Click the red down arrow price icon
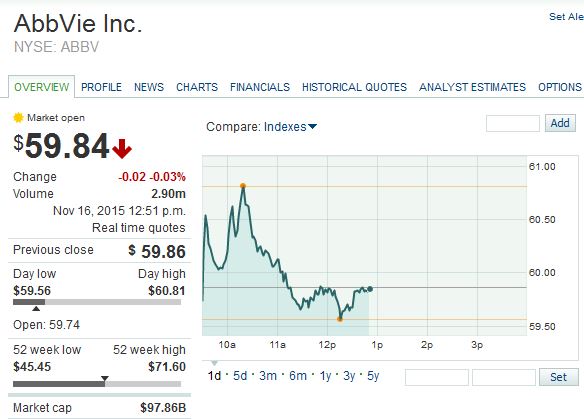Screen dimensions: 584x419 tap(122, 148)
